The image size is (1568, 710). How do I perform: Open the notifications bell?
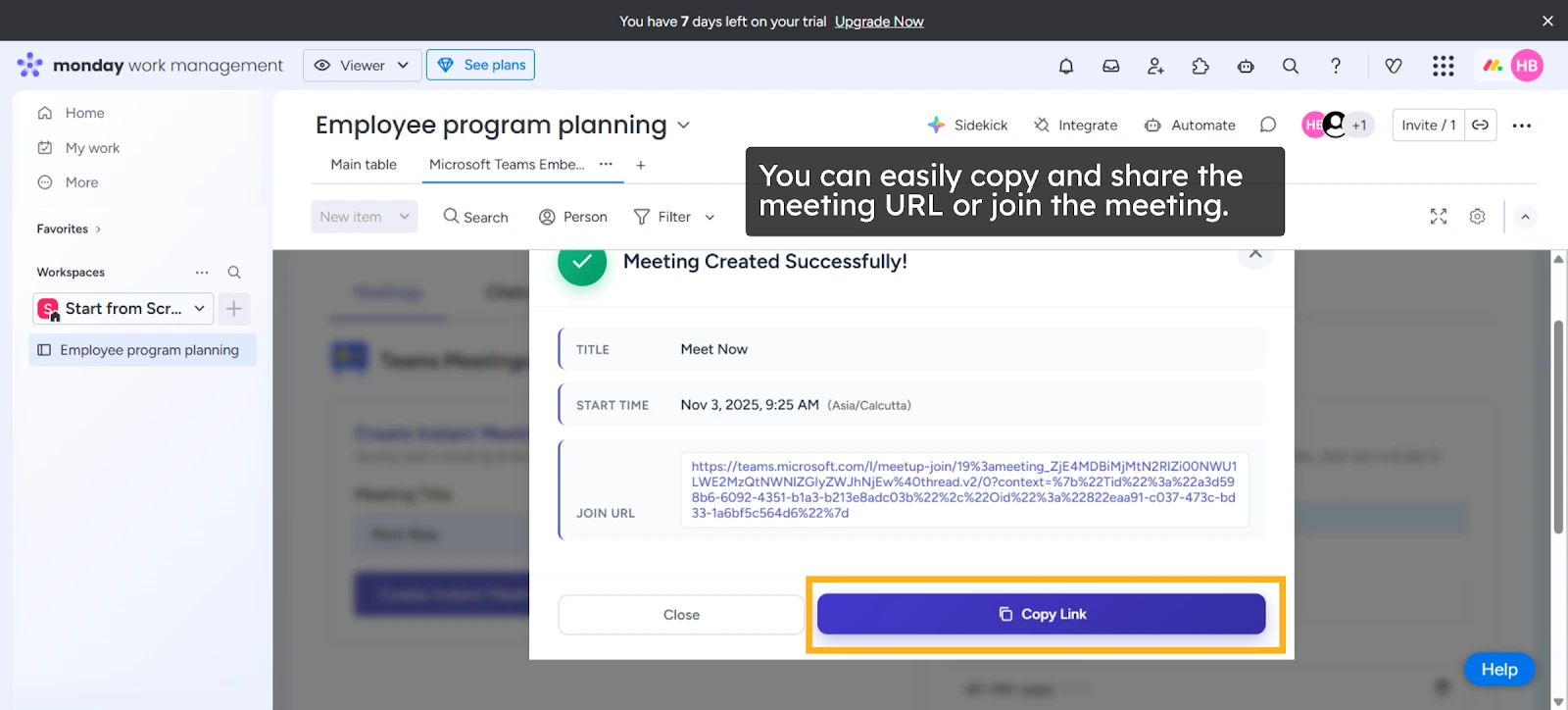point(1066,66)
